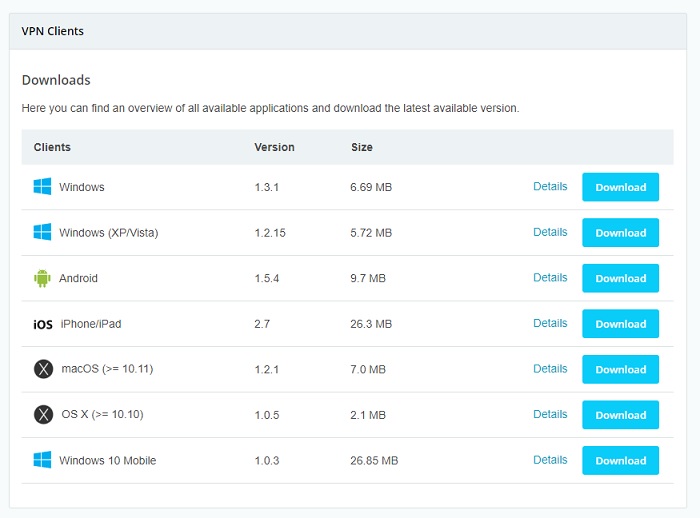Click version number 1.2.15
The width and height of the screenshot is (700, 518).
(x=270, y=233)
